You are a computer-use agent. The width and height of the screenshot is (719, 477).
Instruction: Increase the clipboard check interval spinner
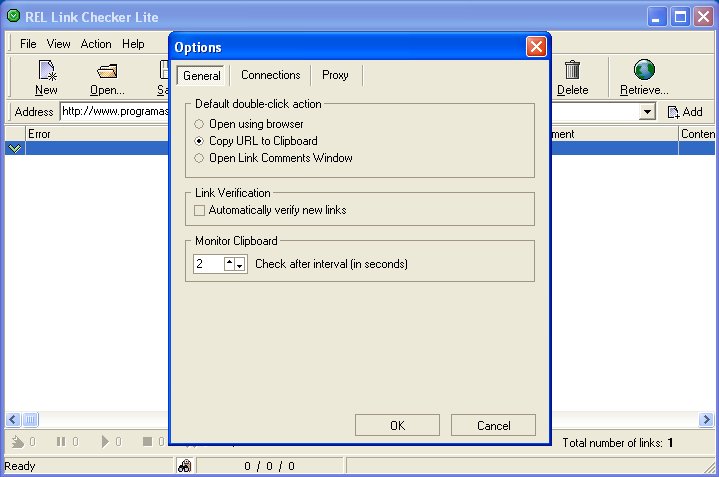(229, 263)
